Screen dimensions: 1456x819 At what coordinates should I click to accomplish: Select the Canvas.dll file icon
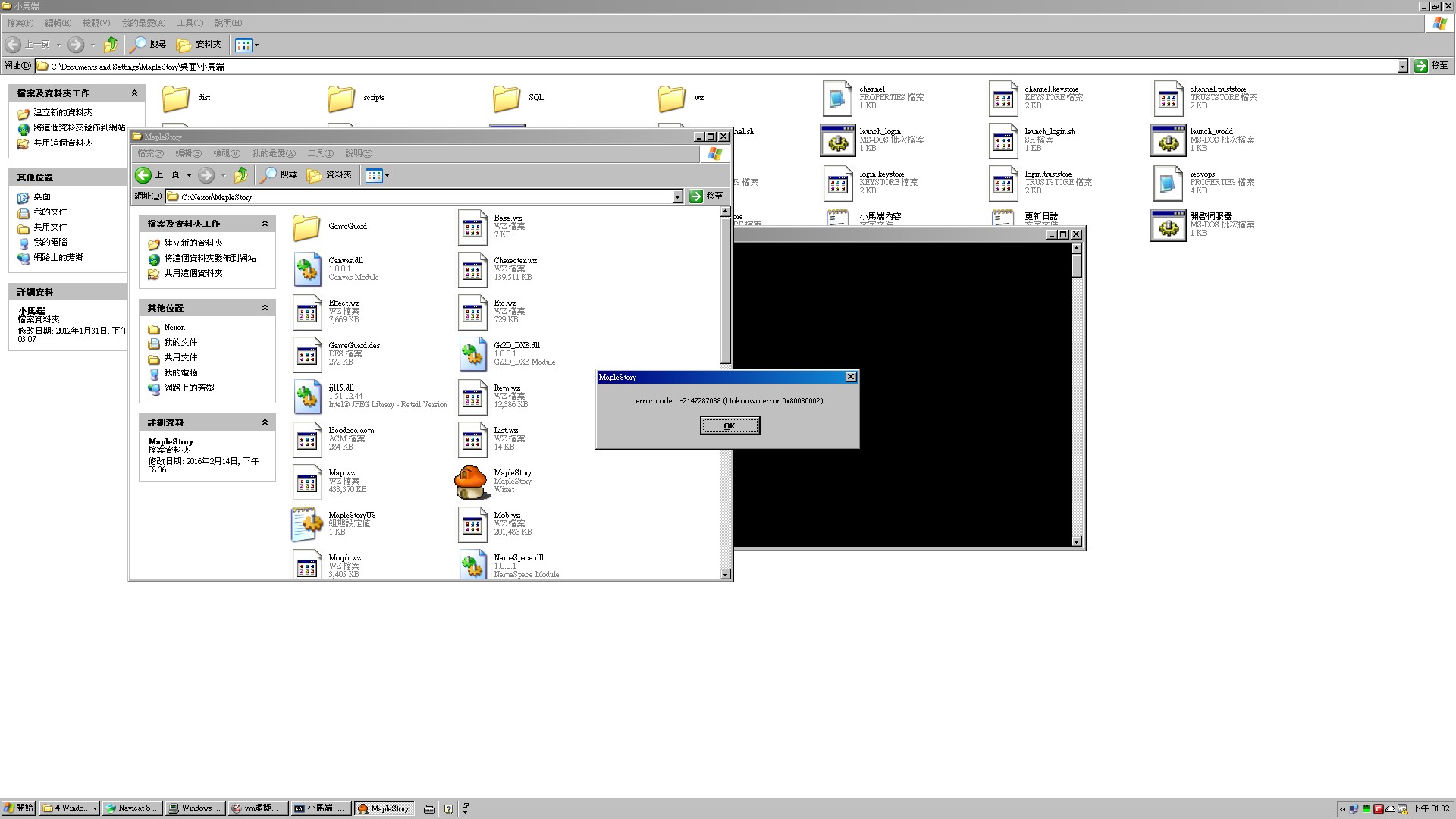307,269
